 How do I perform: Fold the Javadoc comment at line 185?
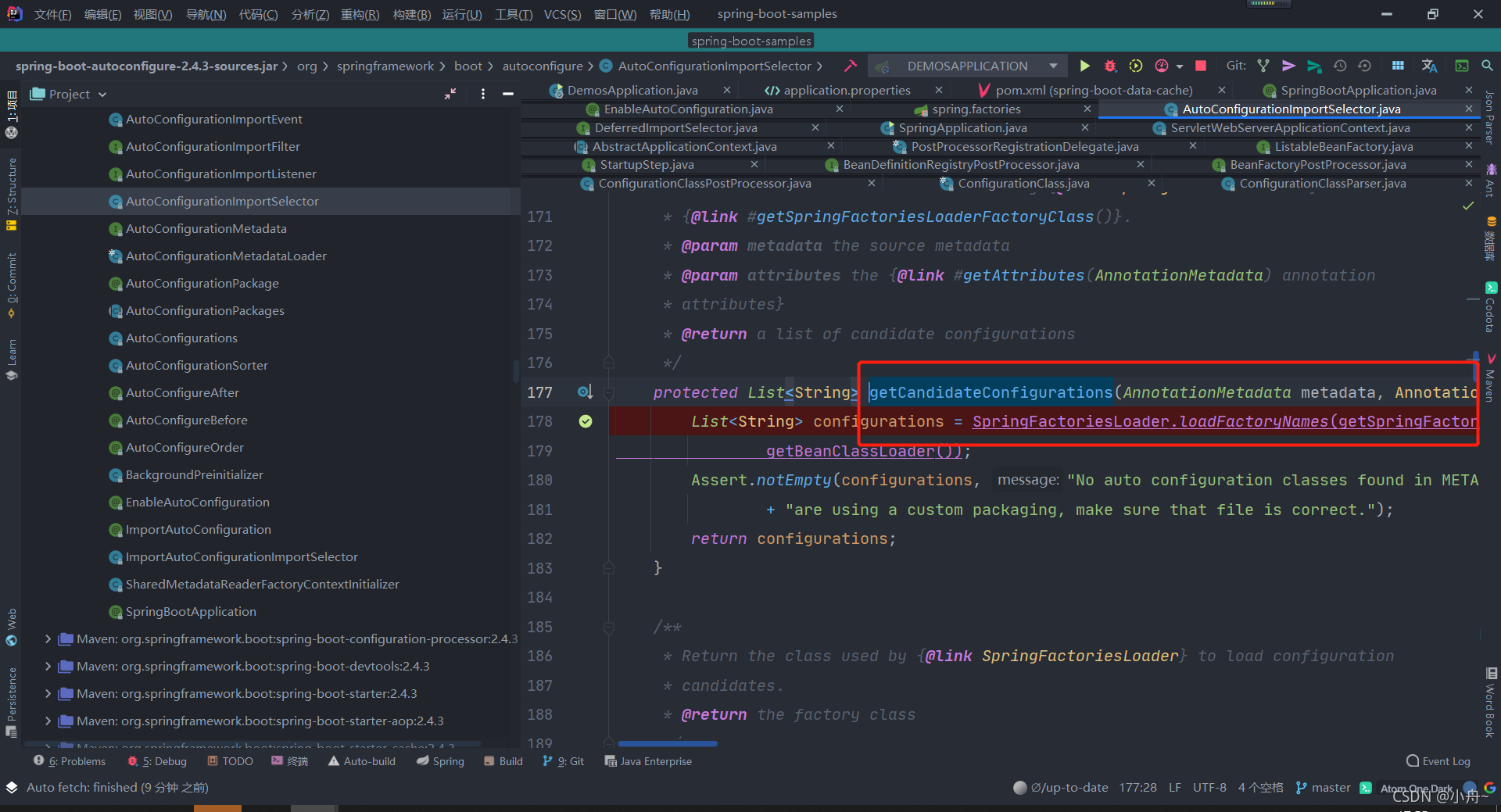608,627
